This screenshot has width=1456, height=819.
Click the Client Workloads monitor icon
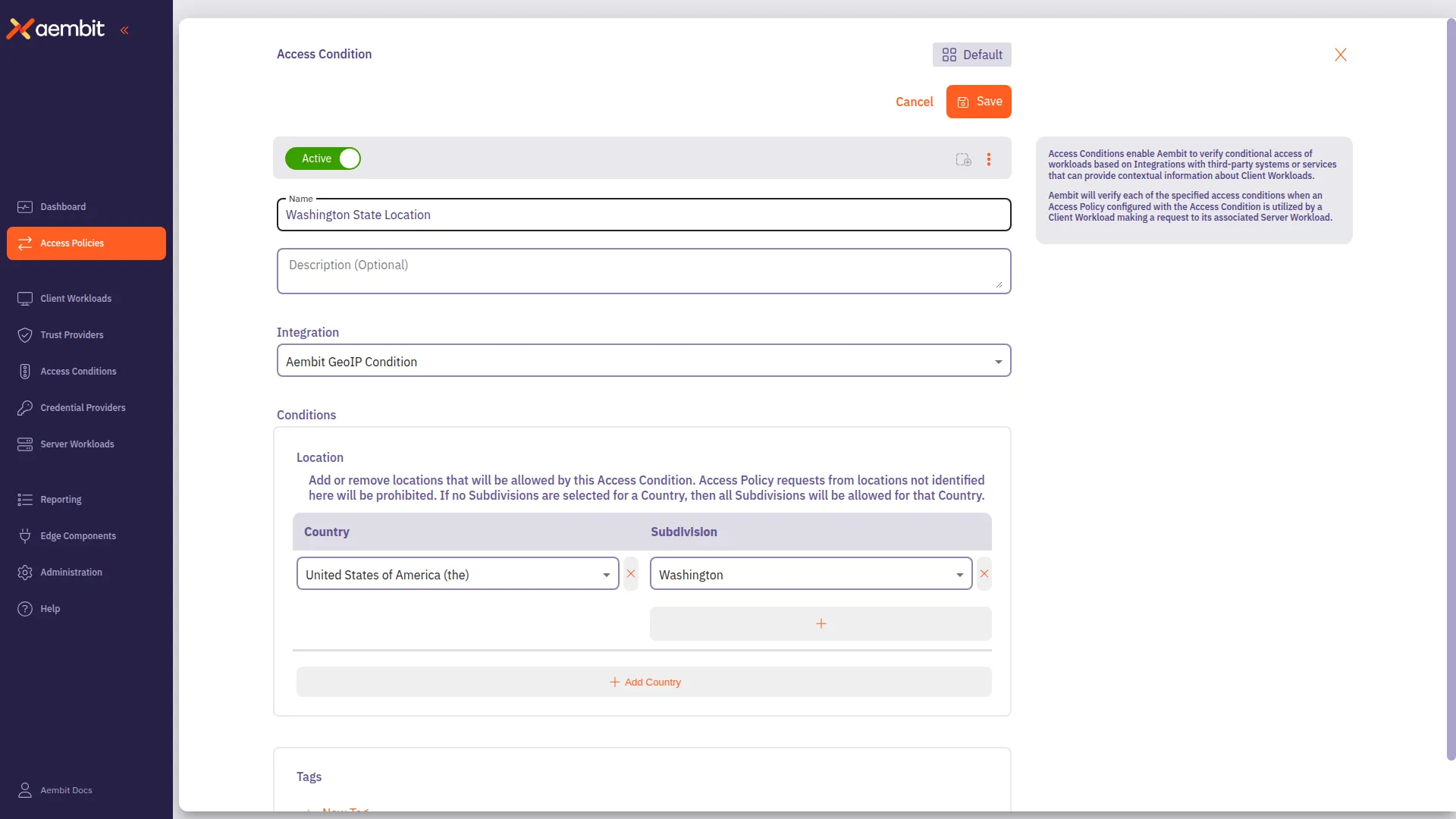[x=25, y=299]
